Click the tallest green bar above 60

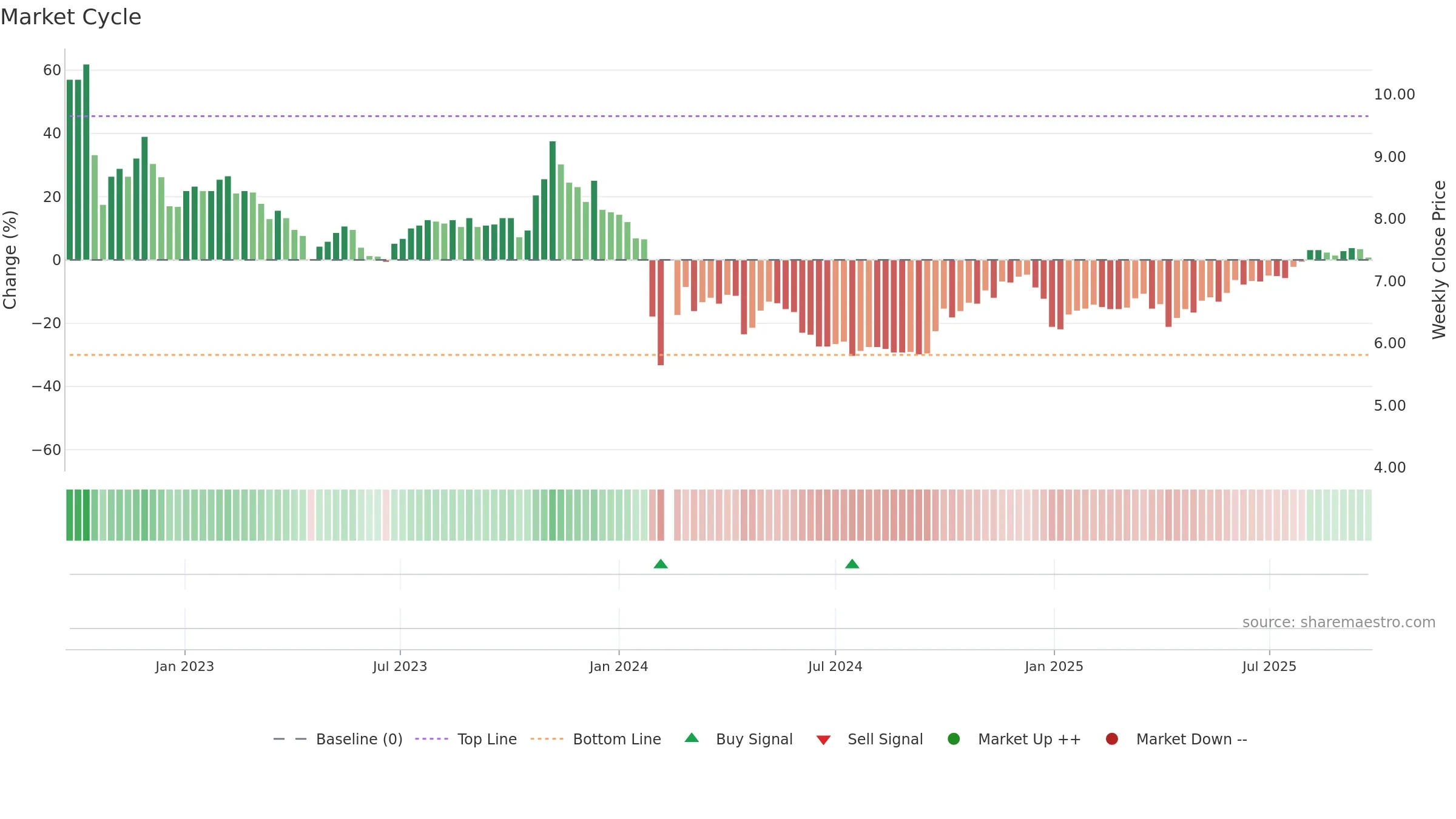(x=86, y=162)
